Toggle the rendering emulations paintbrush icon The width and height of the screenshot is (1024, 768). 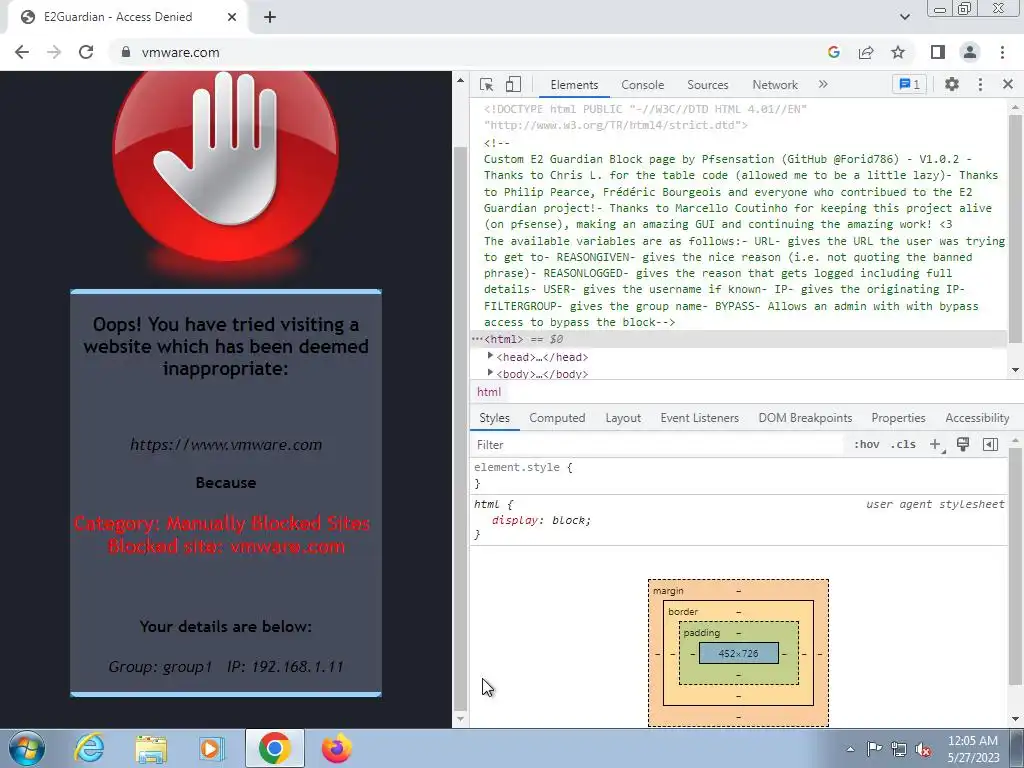(x=963, y=445)
